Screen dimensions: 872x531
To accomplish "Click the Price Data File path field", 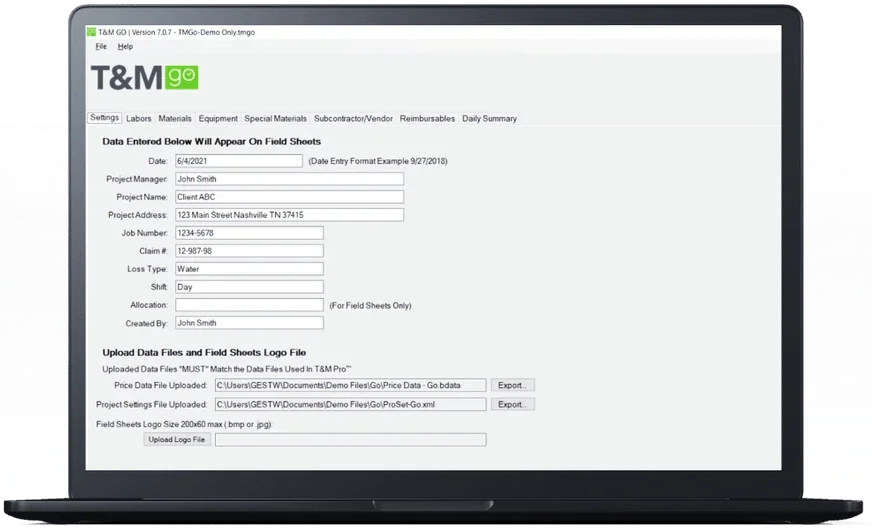I will pyautogui.click(x=351, y=385).
